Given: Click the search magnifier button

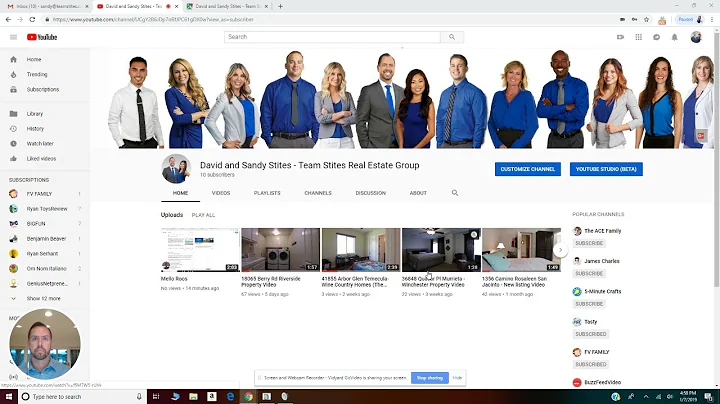Looking at the screenshot, I should pos(452,37).
